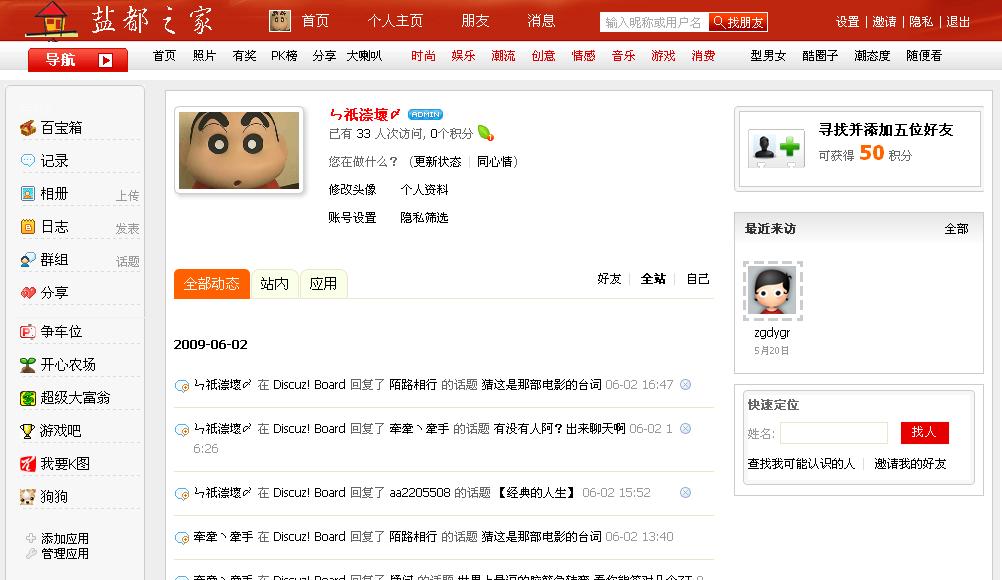
Task: Click the green leaf points icon
Action: [486, 133]
